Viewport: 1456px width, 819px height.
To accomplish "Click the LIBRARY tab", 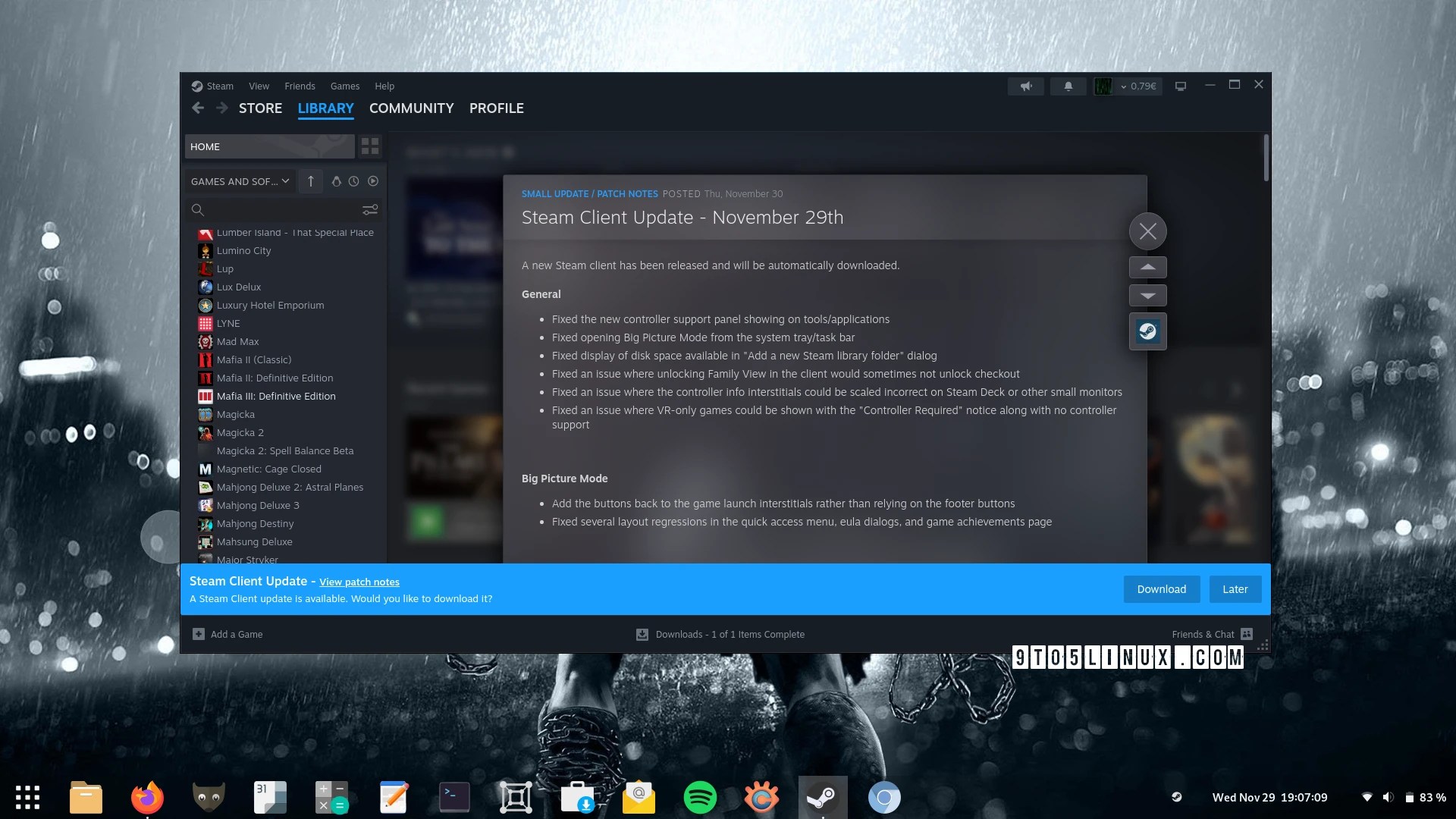I will pos(326,107).
